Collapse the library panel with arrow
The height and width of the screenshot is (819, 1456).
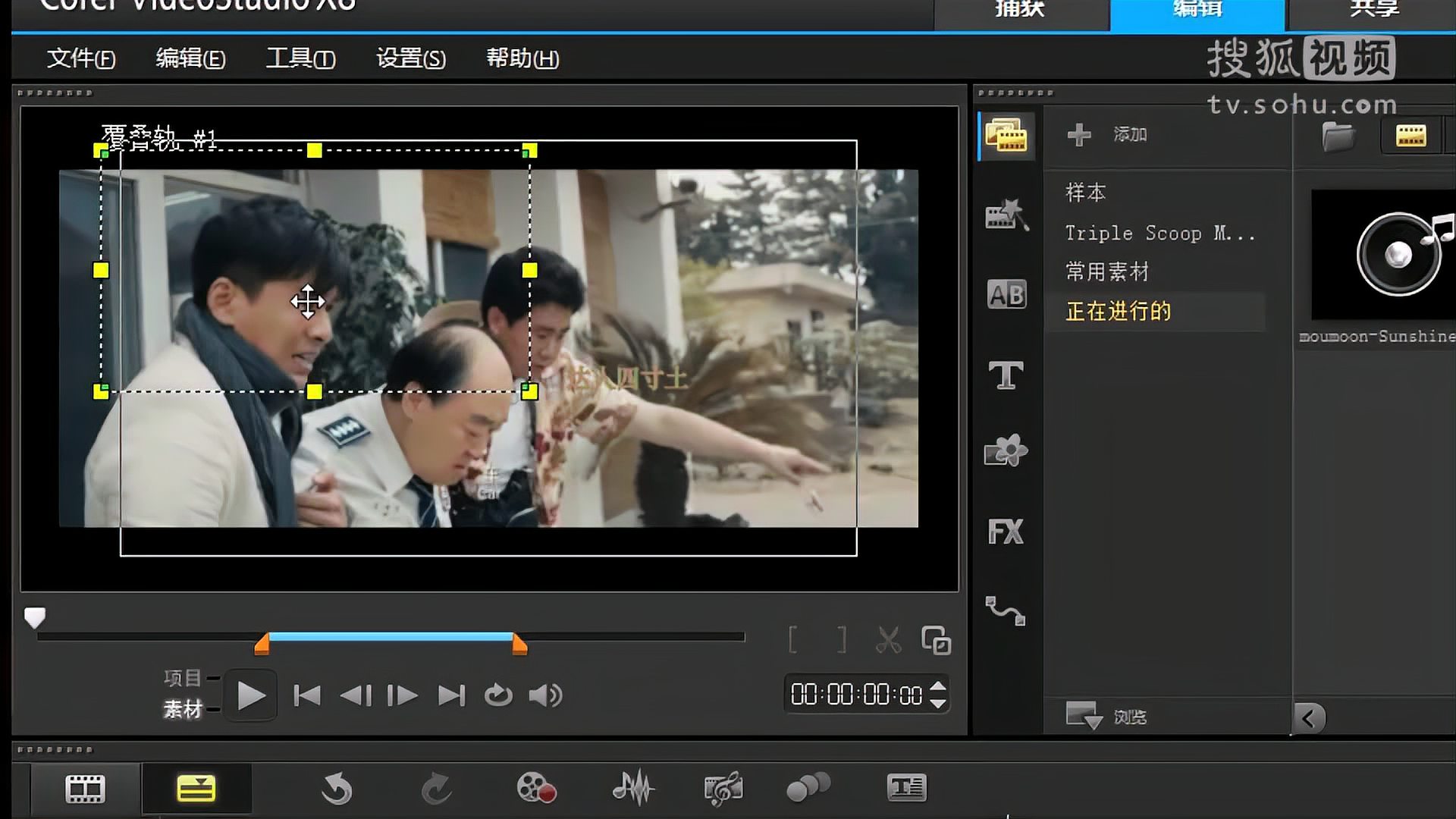click(1309, 717)
